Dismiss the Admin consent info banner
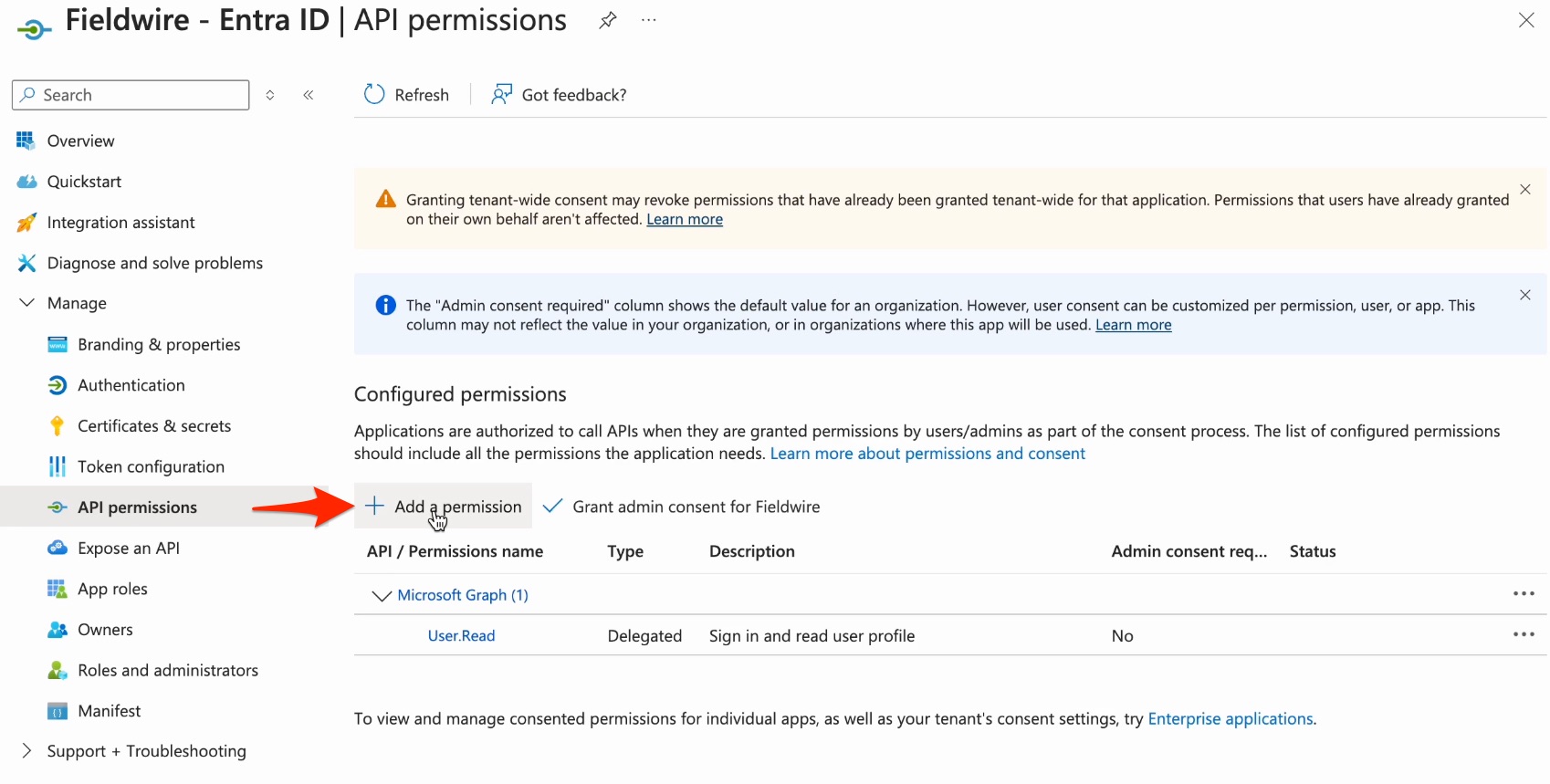Screen dimensions: 1550x784 pyautogui.click(x=1524, y=295)
